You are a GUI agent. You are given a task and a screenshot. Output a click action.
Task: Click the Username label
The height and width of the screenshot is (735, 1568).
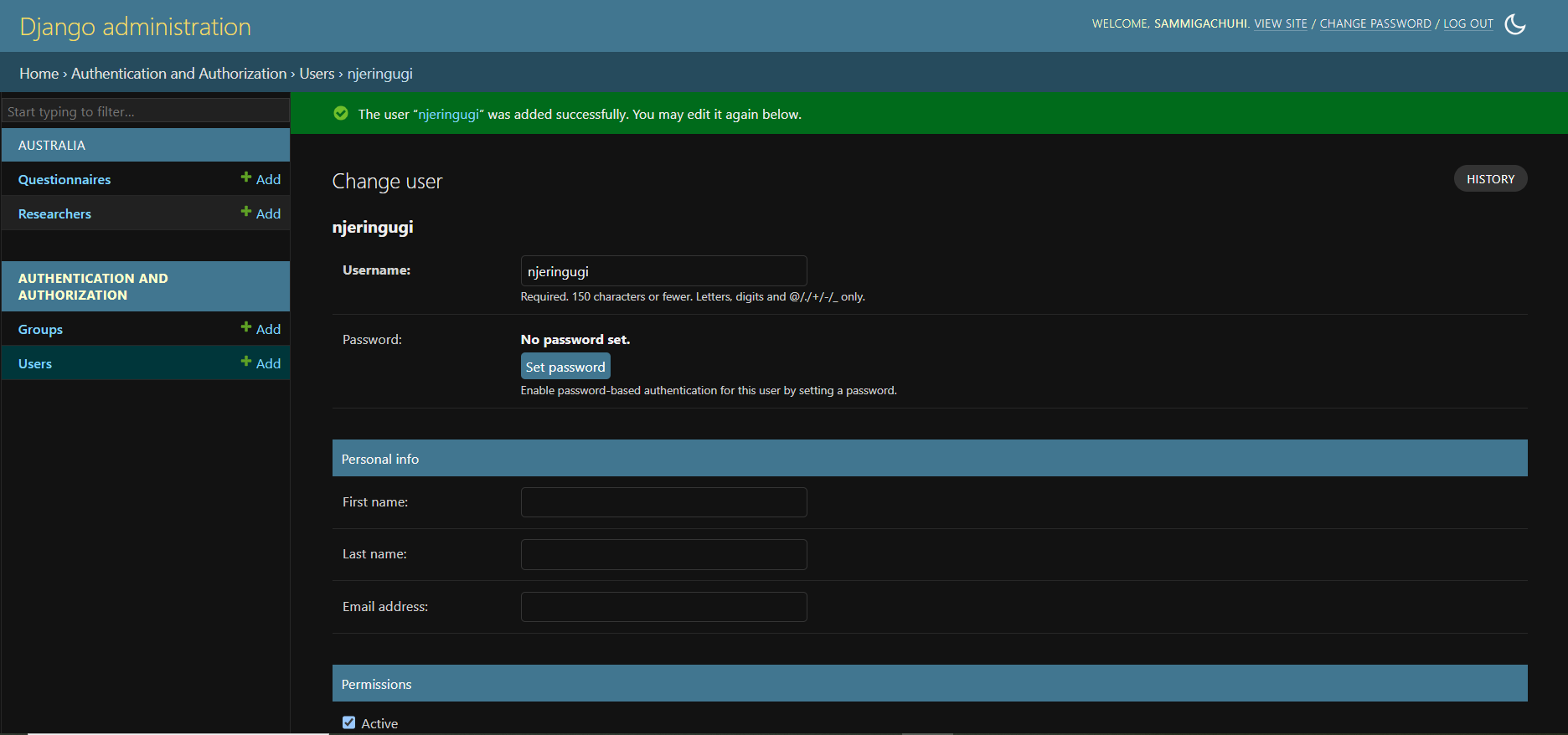click(x=376, y=270)
